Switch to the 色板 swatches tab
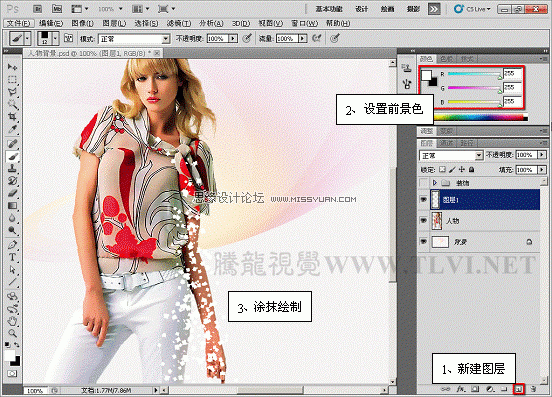Viewport: 552px width, 397px height. coord(446,59)
